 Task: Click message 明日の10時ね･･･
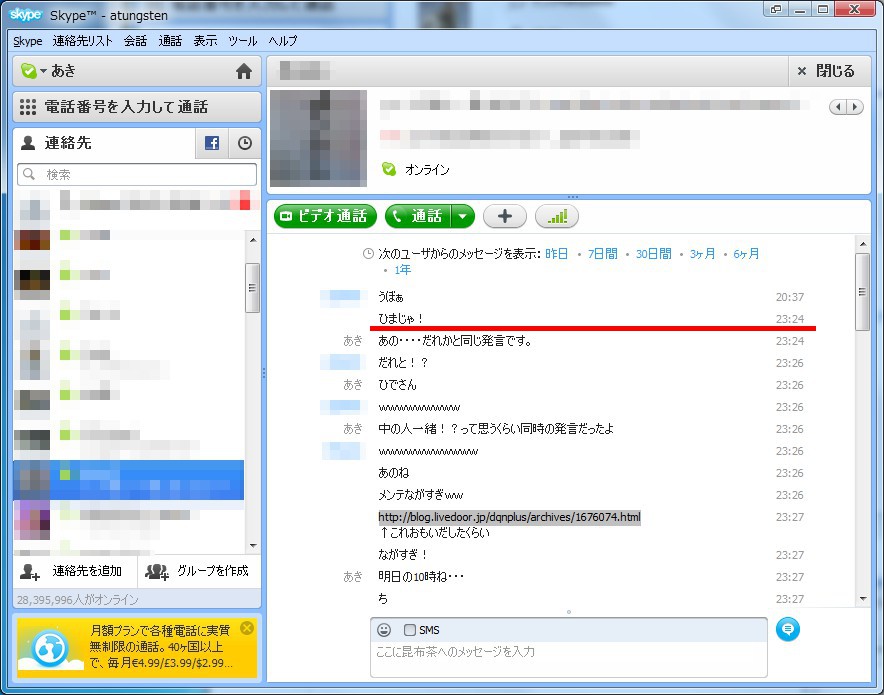pyautogui.click(x=421, y=577)
